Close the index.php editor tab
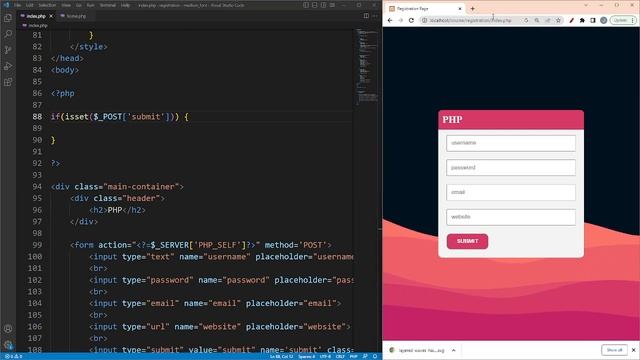 (x=51, y=16)
